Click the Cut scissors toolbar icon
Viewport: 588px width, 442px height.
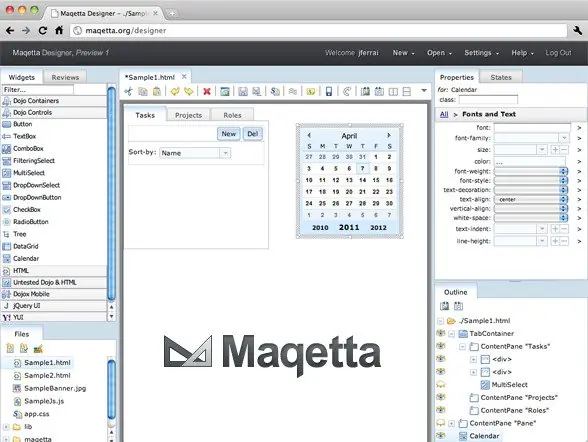(128, 91)
